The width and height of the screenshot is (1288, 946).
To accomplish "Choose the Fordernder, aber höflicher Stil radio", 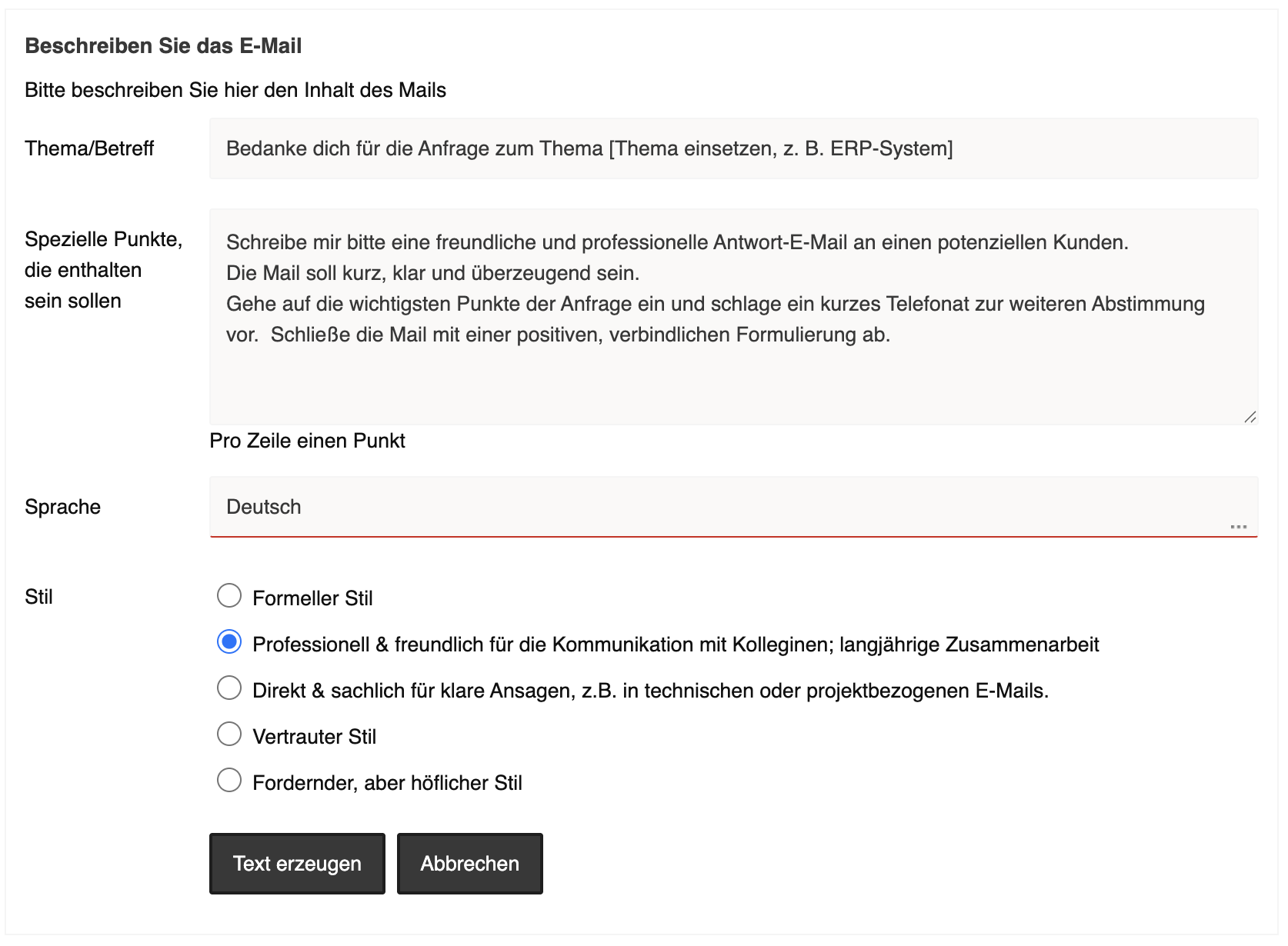I will click(x=229, y=781).
